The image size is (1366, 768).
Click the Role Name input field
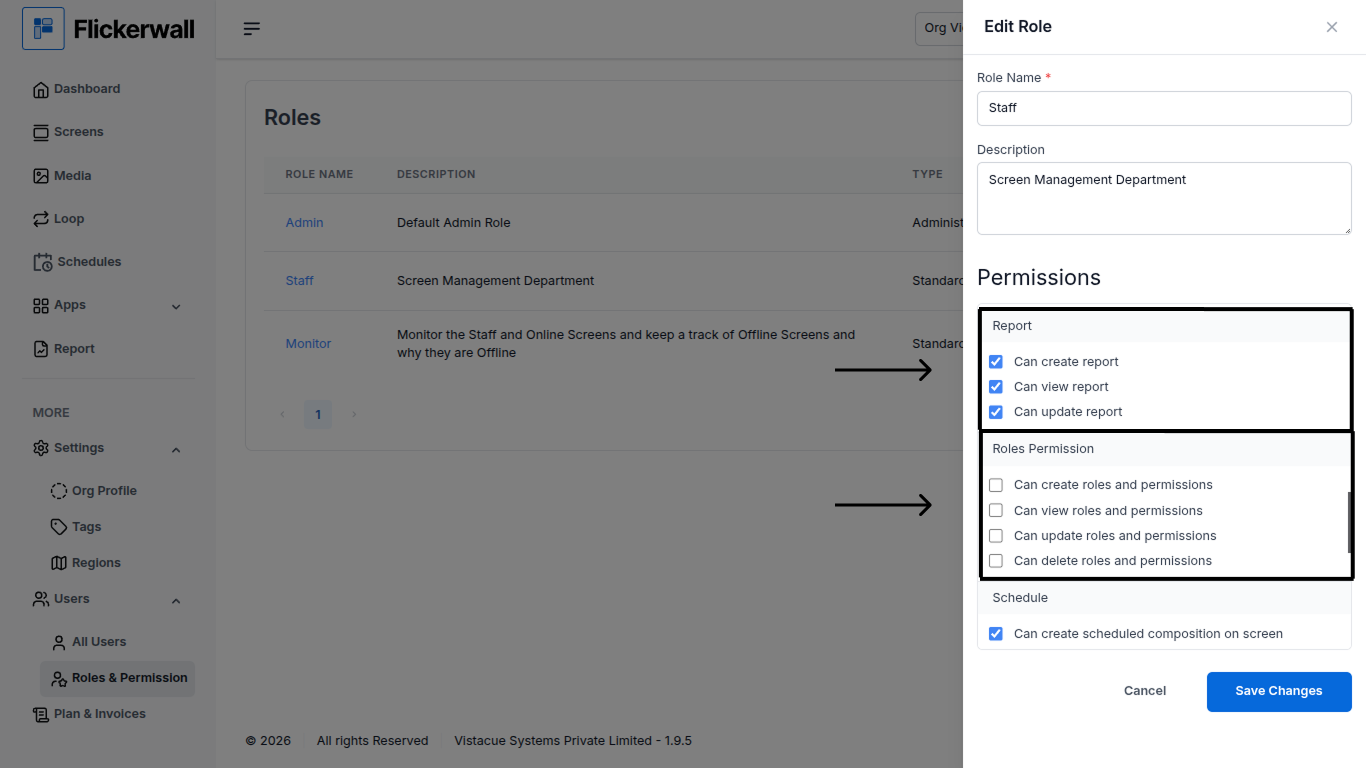(1164, 108)
